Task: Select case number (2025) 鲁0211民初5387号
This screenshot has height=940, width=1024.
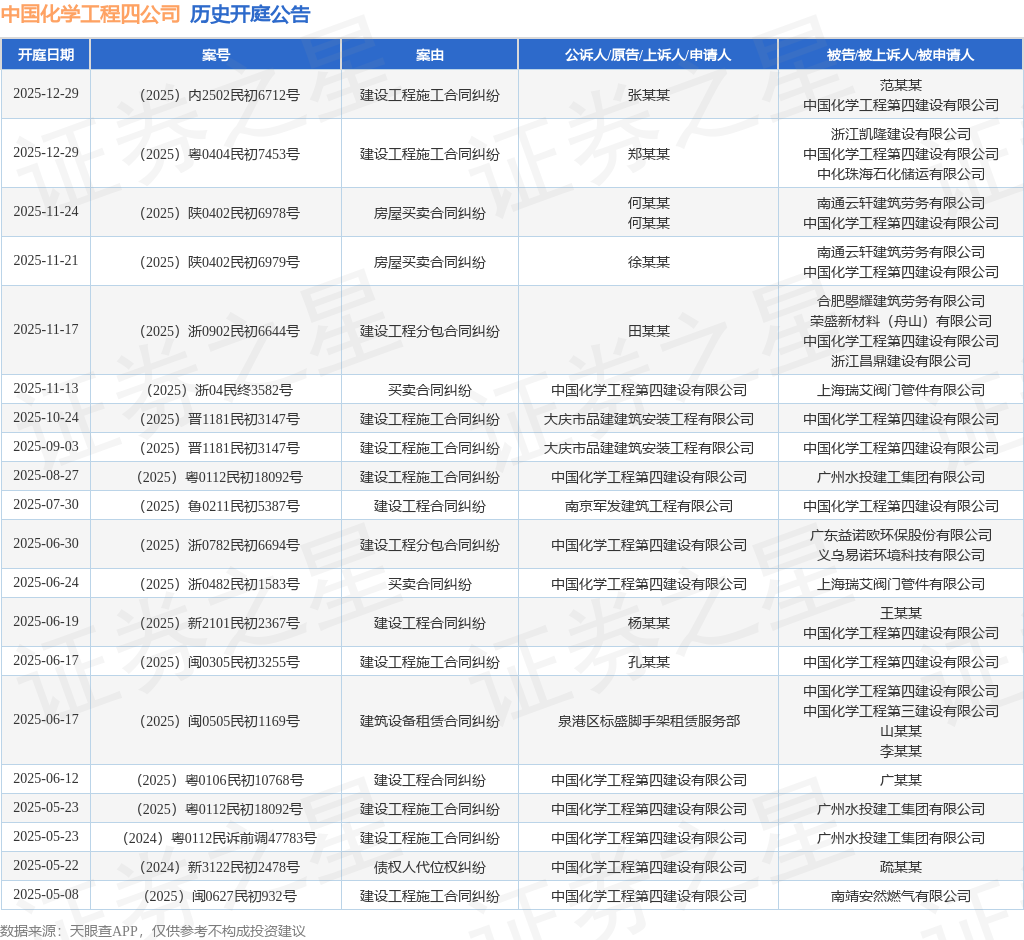Action: pyautogui.click(x=219, y=506)
